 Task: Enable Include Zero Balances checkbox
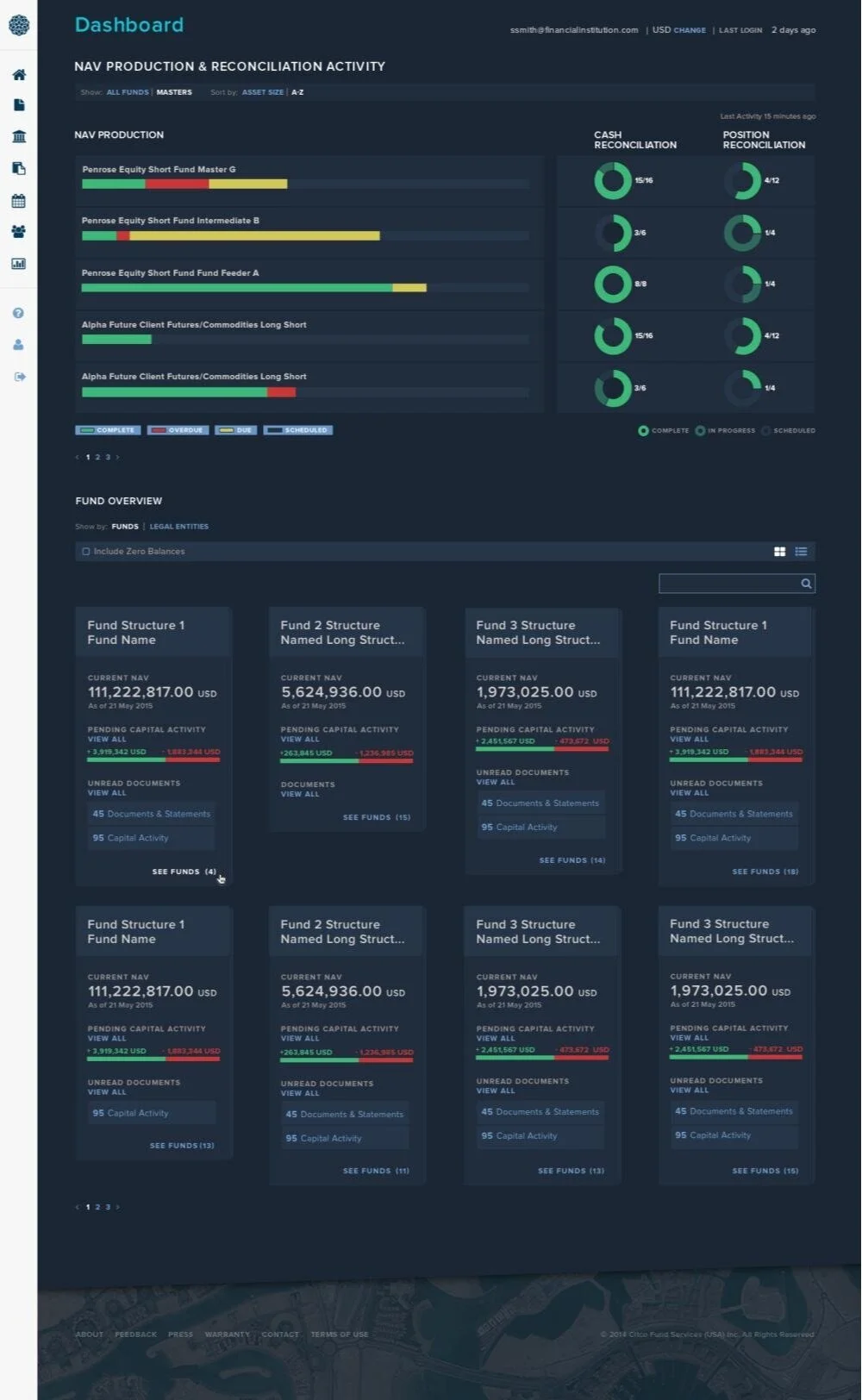(x=85, y=552)
